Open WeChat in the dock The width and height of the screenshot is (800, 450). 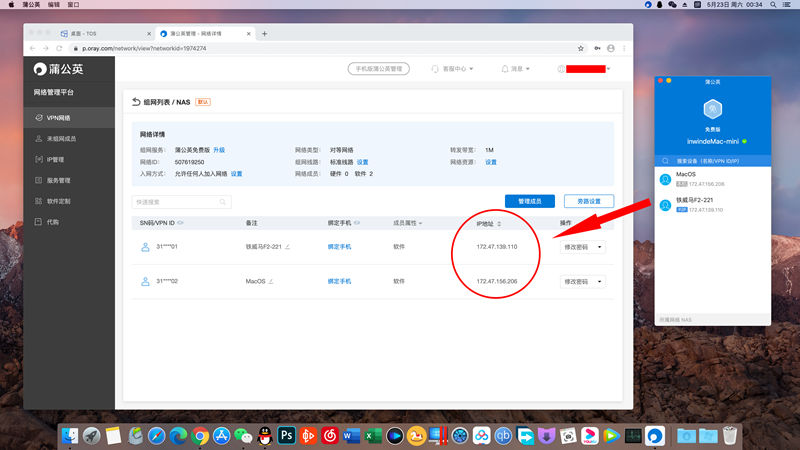[x=243, y=436]
